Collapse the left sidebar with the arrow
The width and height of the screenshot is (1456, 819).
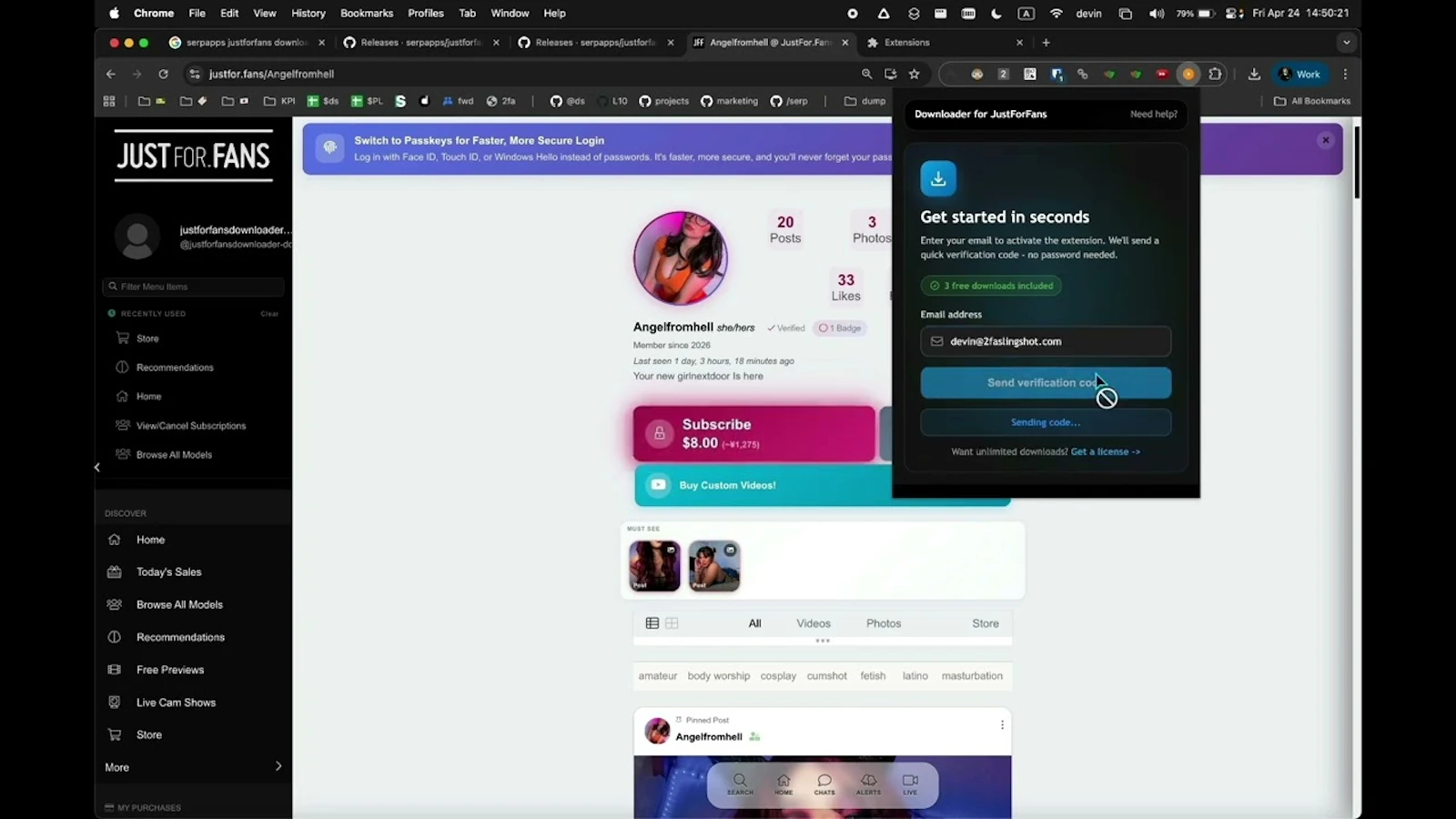[x=97, y=468]
